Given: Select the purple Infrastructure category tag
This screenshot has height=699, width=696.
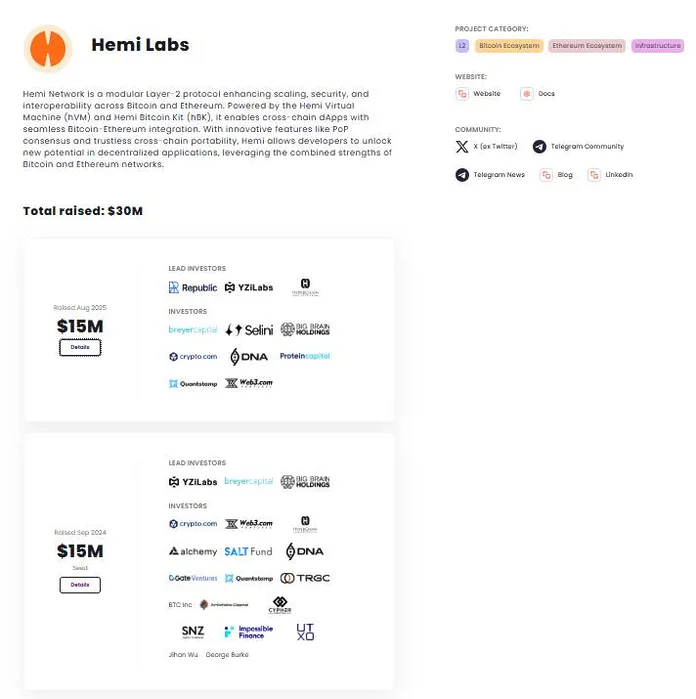Looking at the screenshot, I should tap(657, 46).
